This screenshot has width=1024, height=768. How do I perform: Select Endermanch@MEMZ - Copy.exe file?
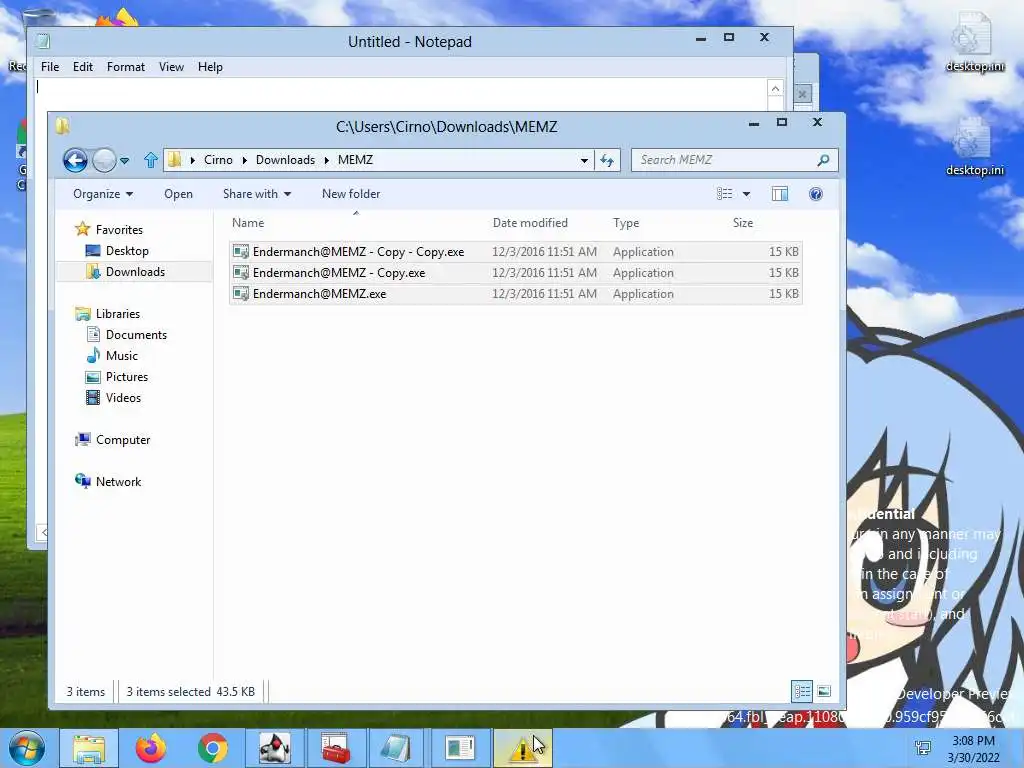click(x=516, y=272)
